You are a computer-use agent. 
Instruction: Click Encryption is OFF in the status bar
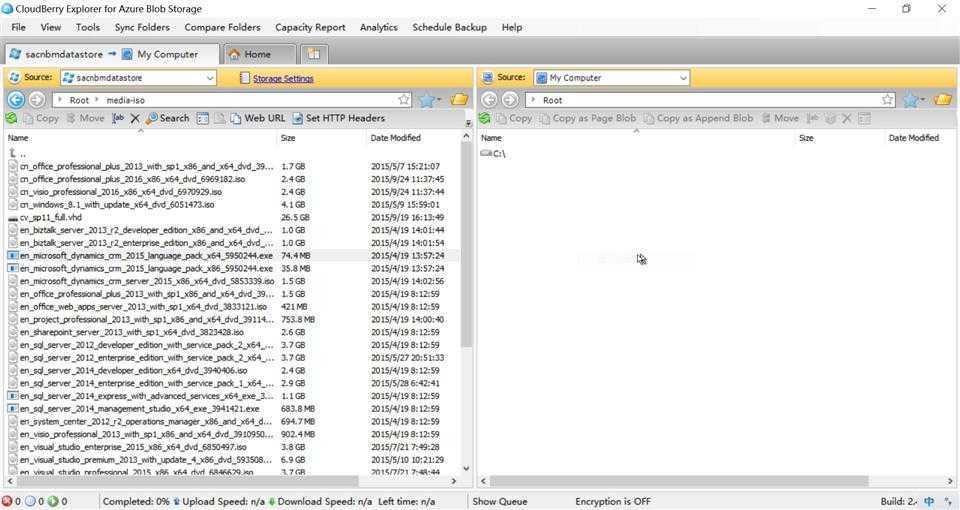pos(613,501)
